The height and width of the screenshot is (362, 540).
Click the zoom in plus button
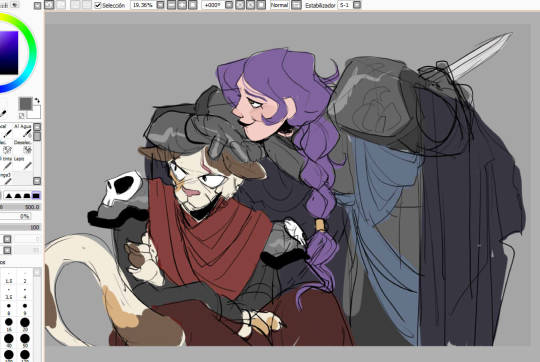click(x=182, y=5)
